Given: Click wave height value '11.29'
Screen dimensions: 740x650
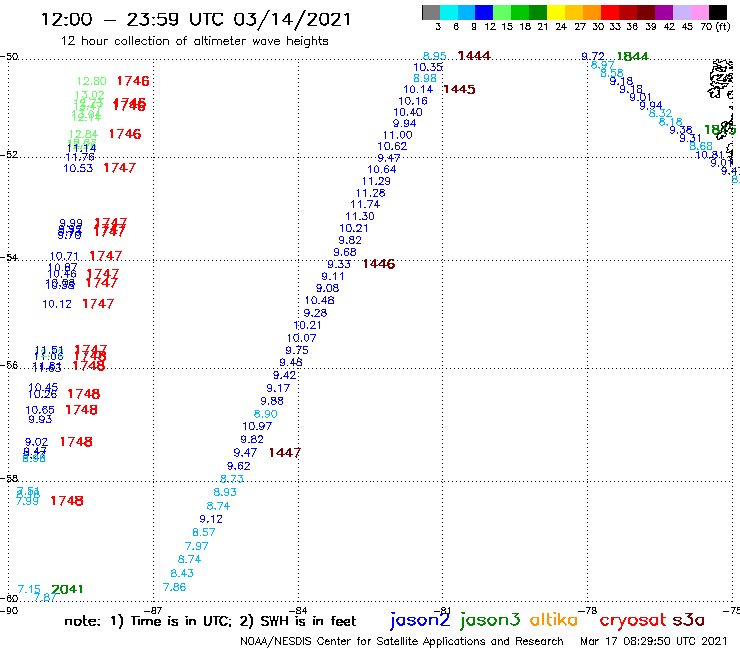Looking at the screenshot, I should 376,181.
